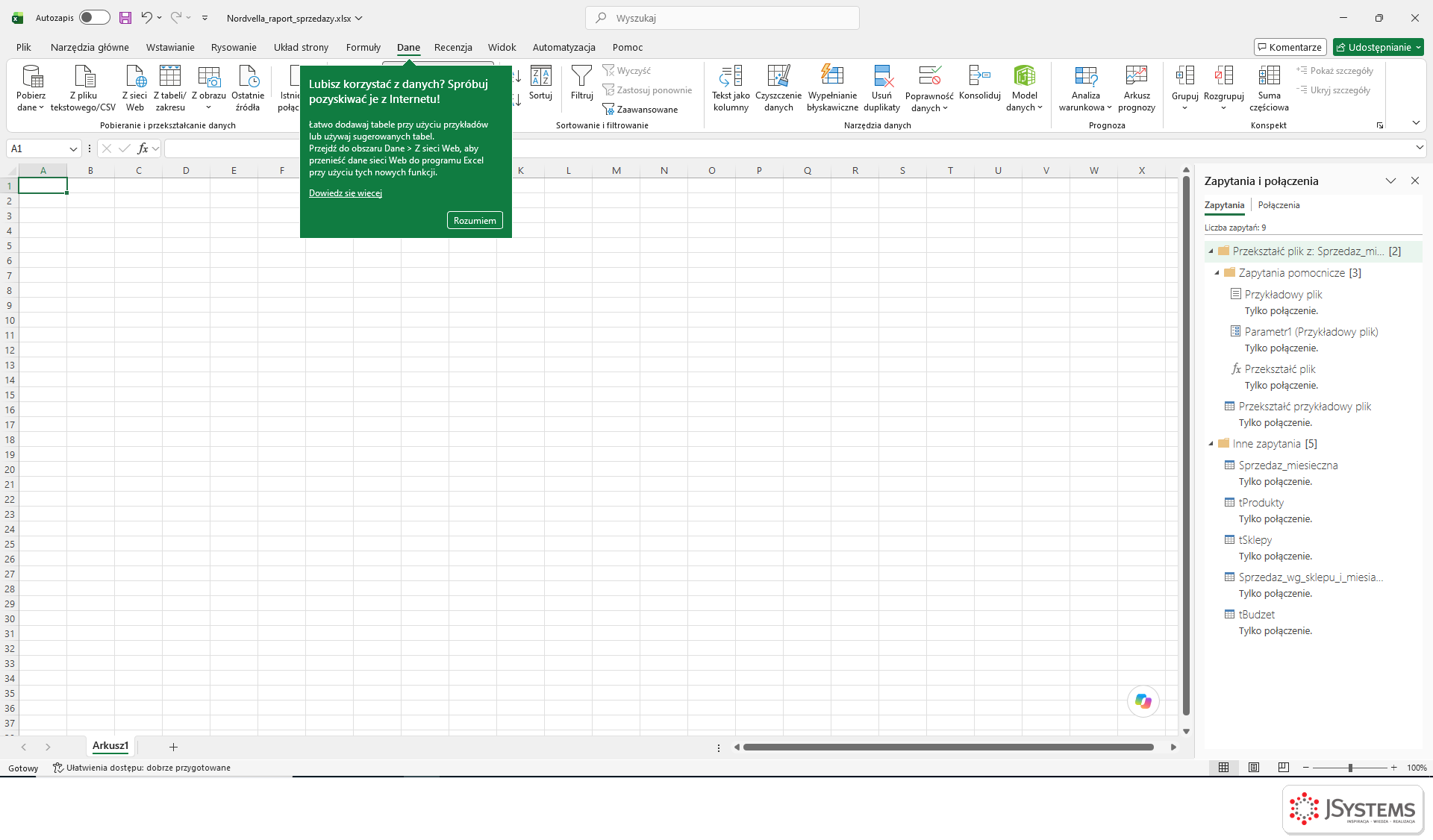Toggle the Autozapis switch
This screenshot has height=840, width=1433.
[x=94, y=18]
